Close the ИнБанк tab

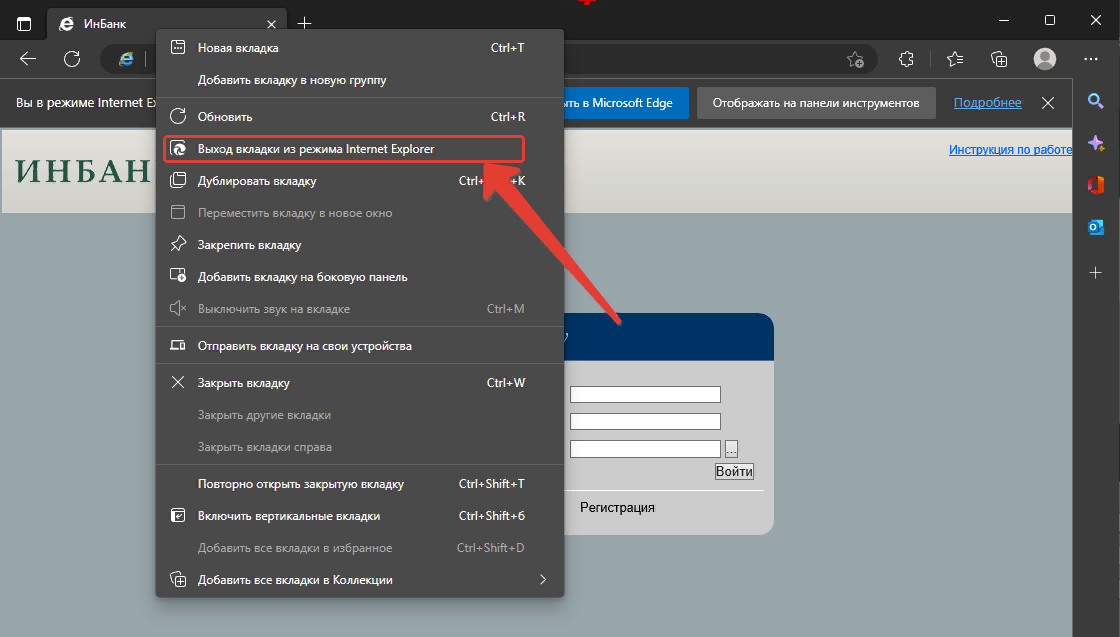click(271, 24)
